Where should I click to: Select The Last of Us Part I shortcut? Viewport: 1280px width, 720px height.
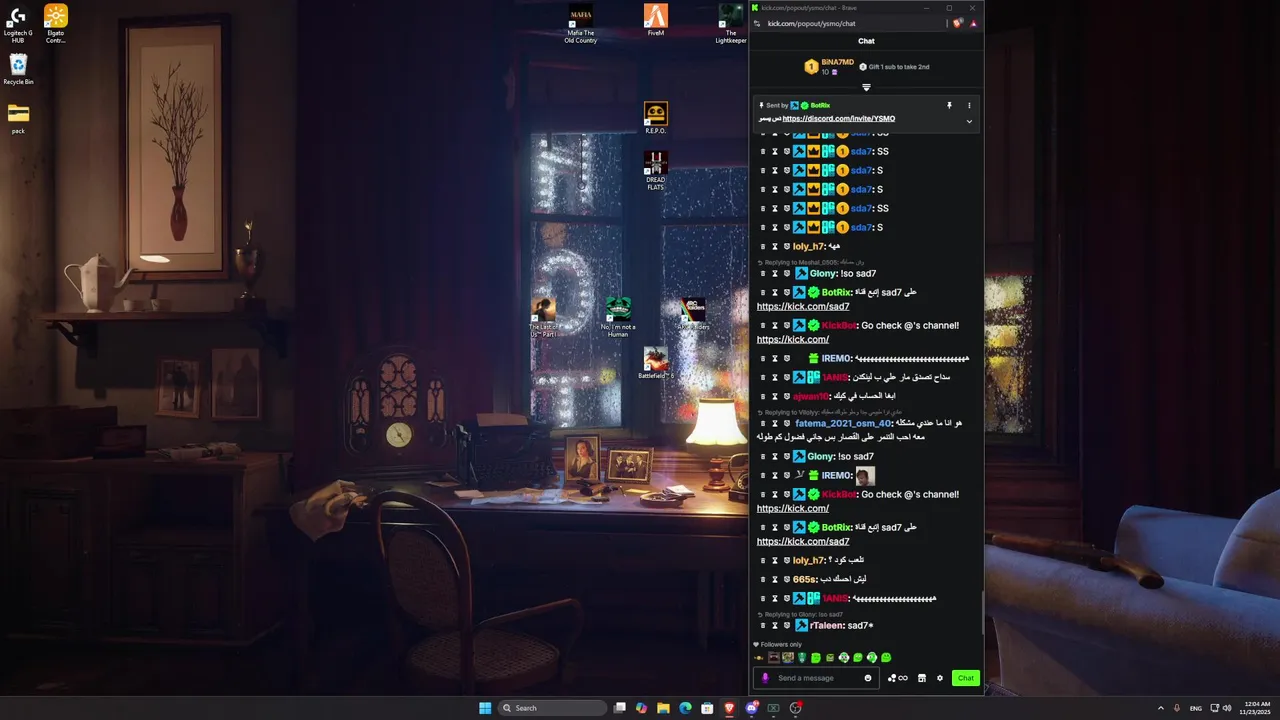[543, 318]
